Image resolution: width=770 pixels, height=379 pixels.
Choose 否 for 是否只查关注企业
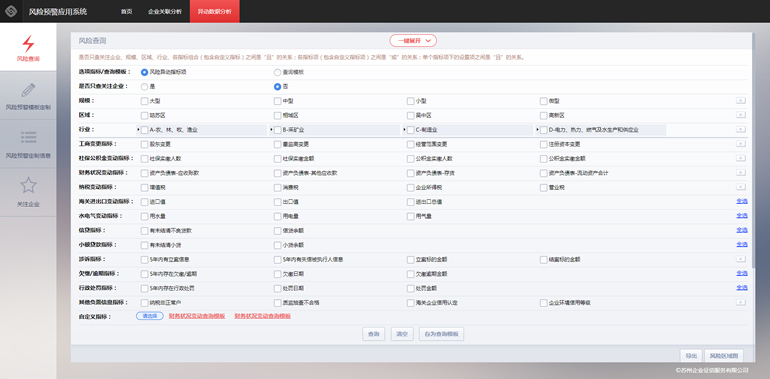pyautogui.click(x=277, y=86)
